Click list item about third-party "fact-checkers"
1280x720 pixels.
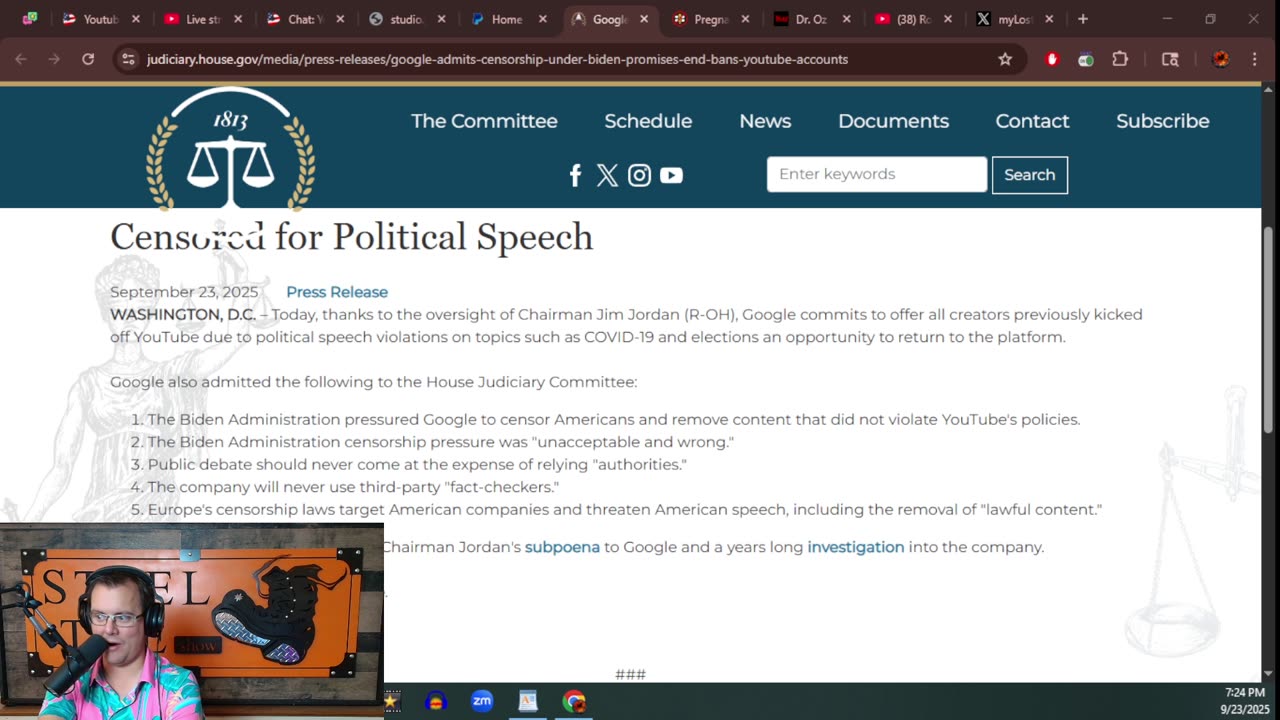[353, 487]
